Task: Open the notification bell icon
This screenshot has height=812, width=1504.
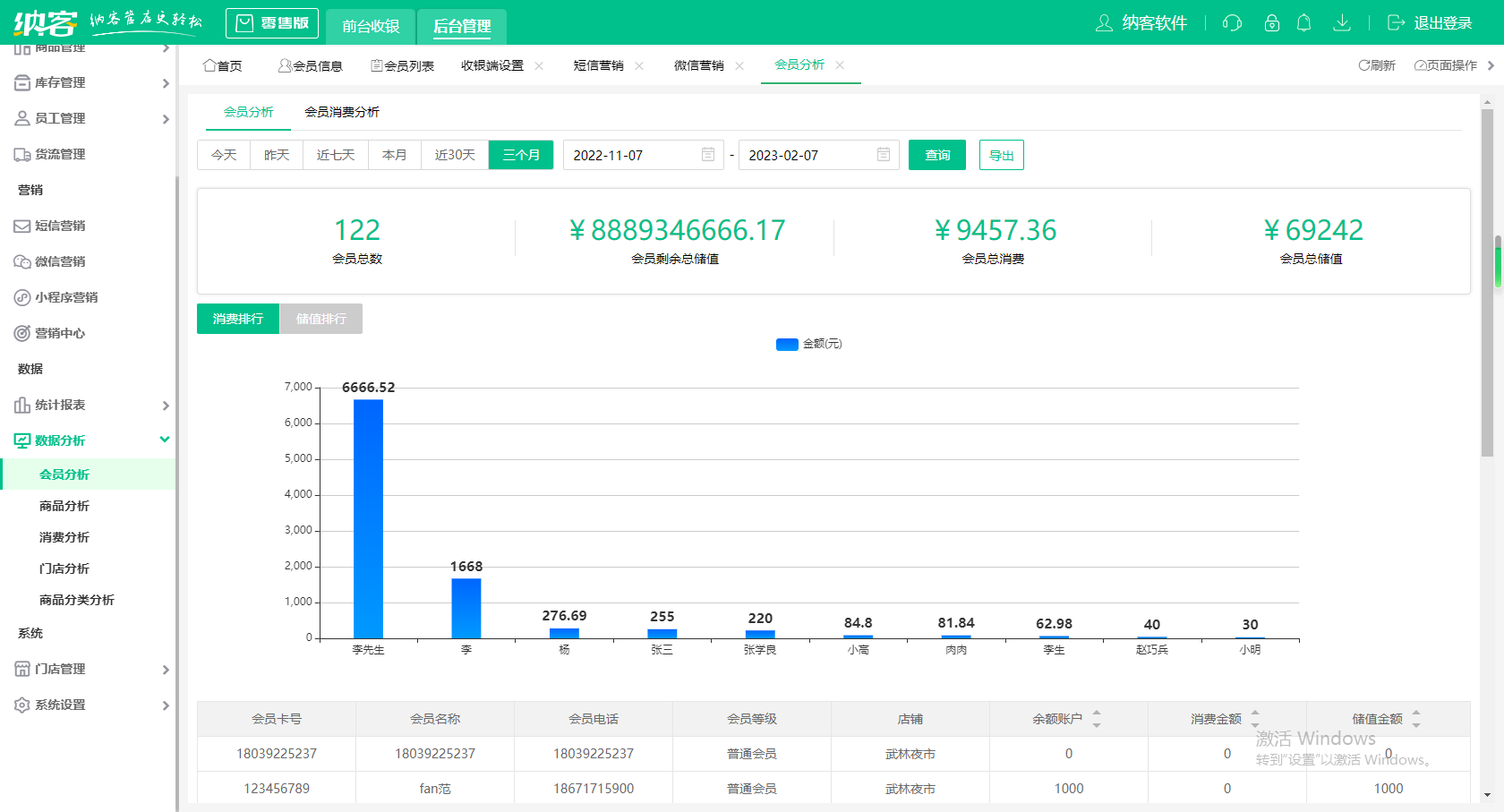Action: pyautogui.click(x=1304, y=23)
